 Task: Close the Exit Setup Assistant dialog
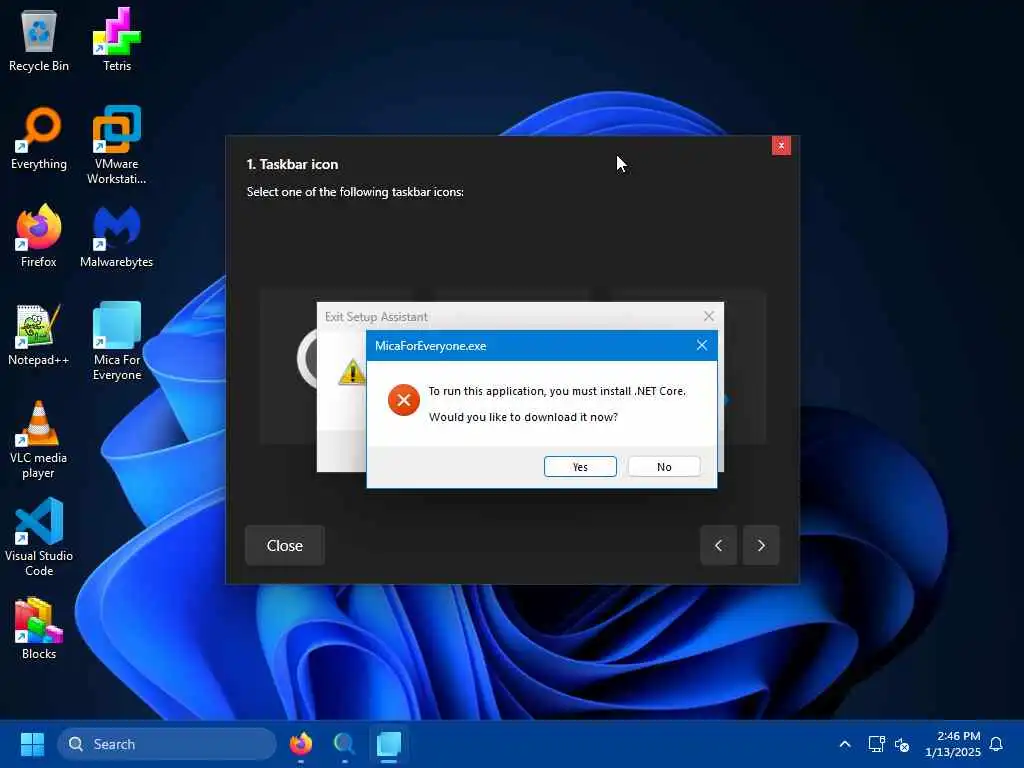[x=709, y=316]
